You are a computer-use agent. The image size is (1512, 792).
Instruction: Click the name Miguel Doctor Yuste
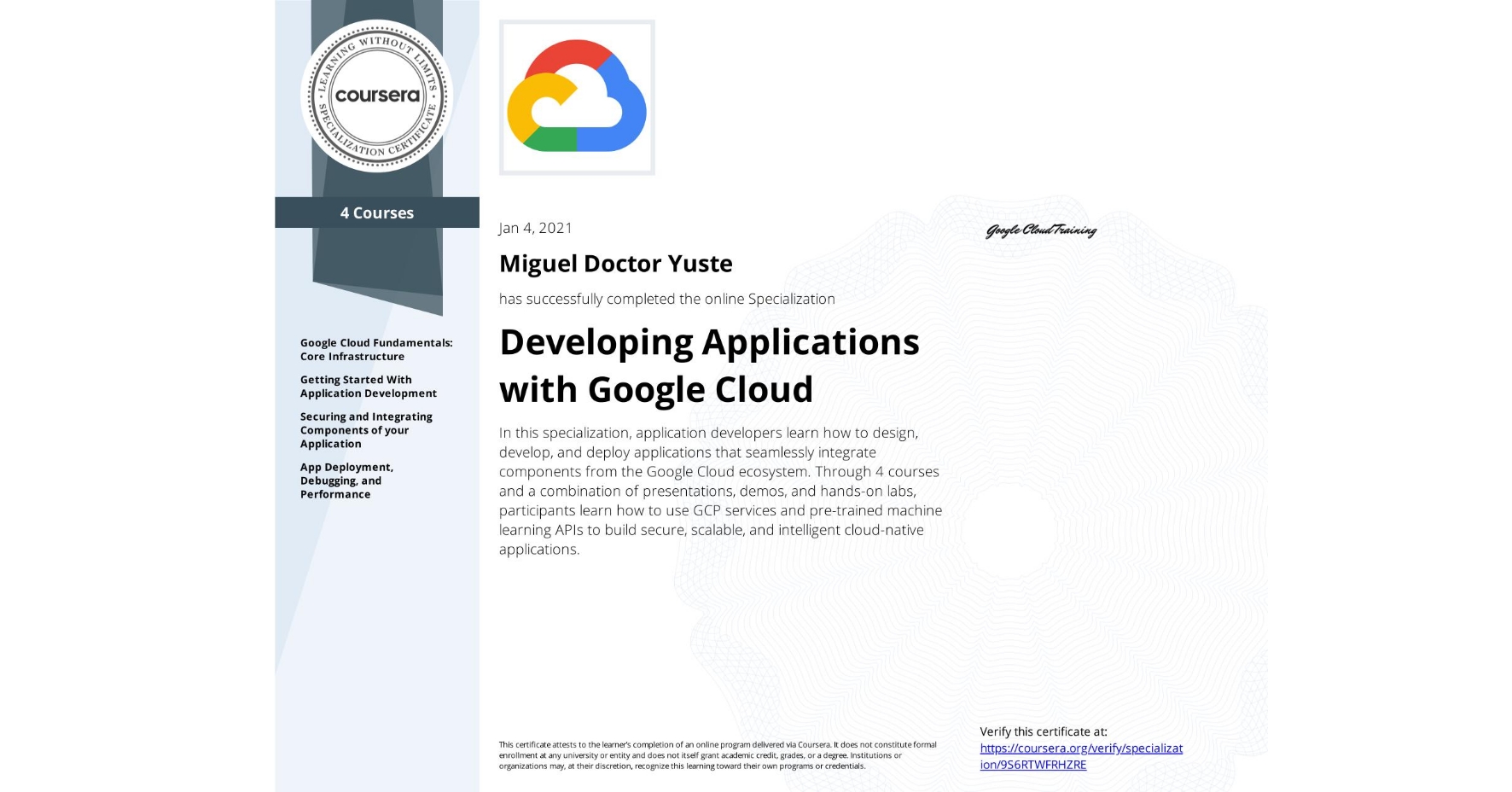pos(616,264)
